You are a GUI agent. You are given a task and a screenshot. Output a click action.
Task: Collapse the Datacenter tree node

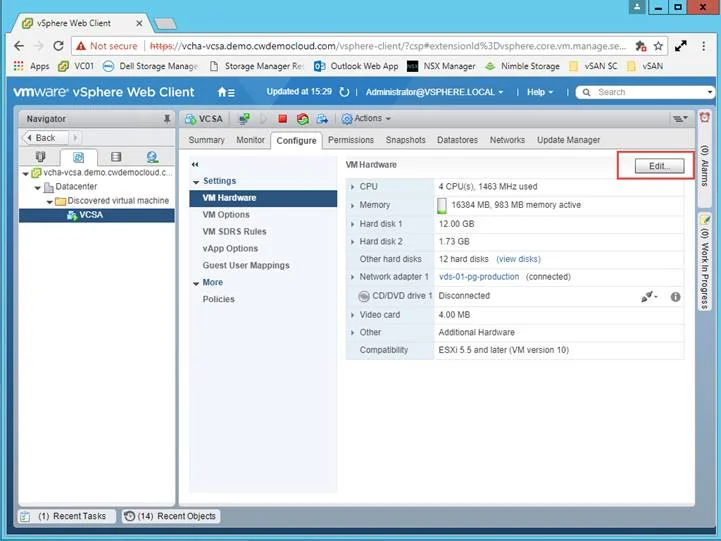coord(38,188)
